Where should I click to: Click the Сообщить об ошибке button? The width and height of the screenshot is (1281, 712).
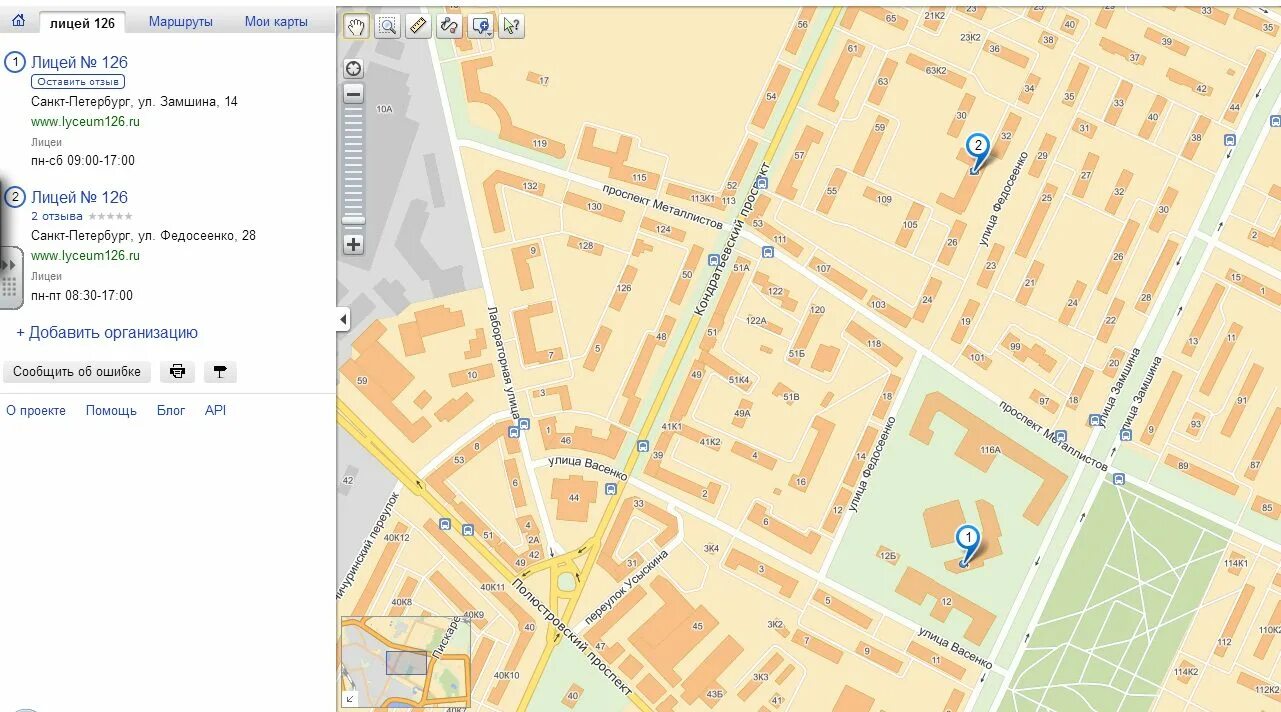77,372
